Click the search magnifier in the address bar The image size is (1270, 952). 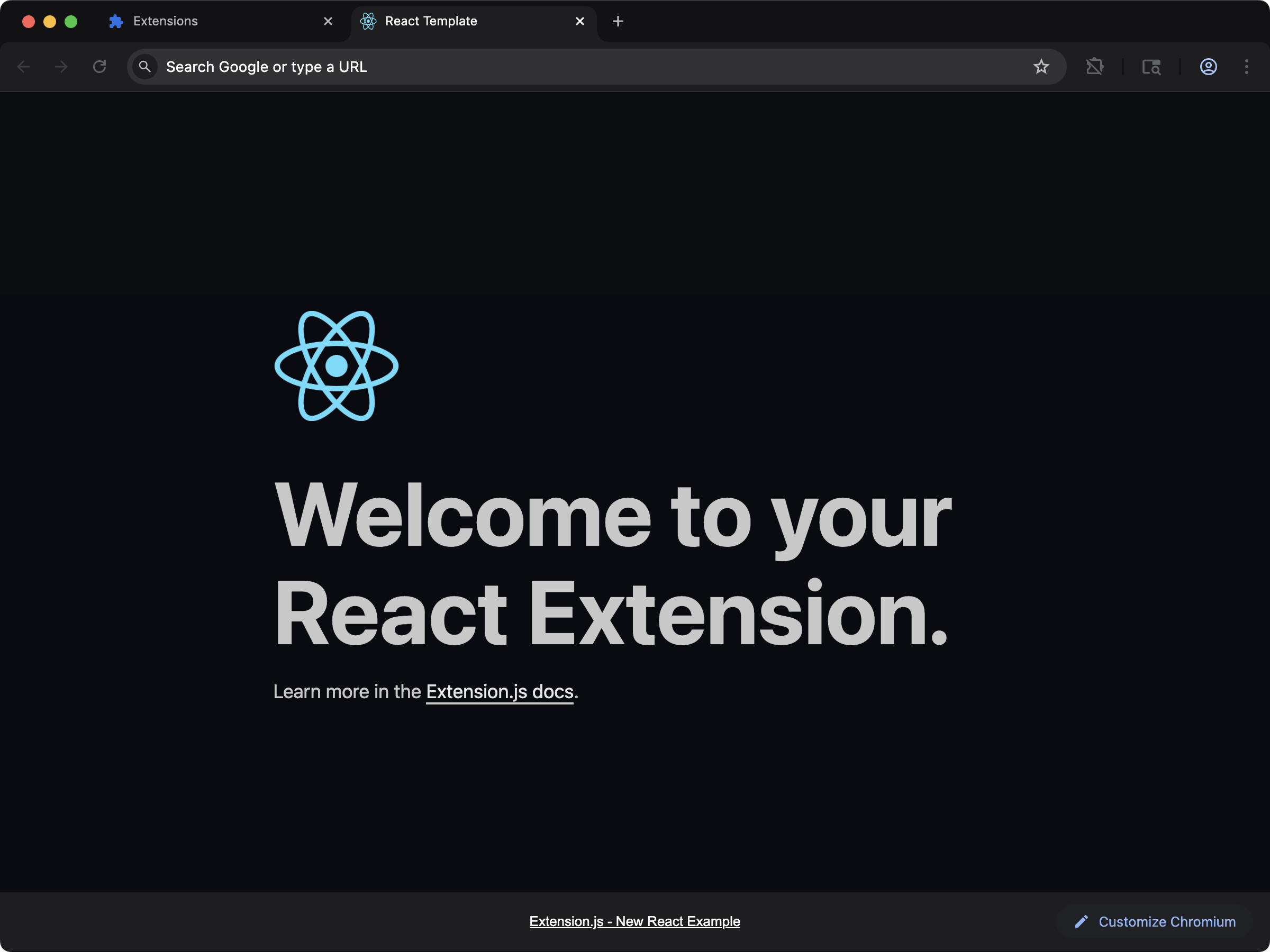(x=146, y=67)
